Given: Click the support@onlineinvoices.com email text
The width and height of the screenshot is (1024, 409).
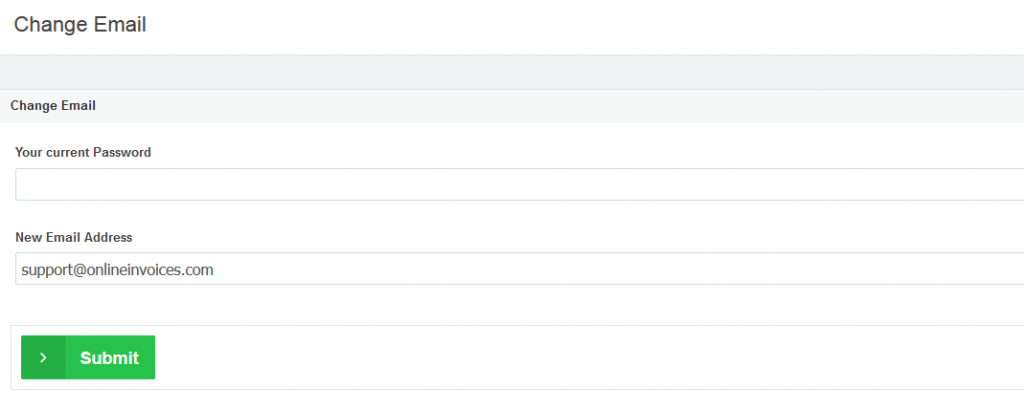Looking at the screenshot, I should coord(117,270).
